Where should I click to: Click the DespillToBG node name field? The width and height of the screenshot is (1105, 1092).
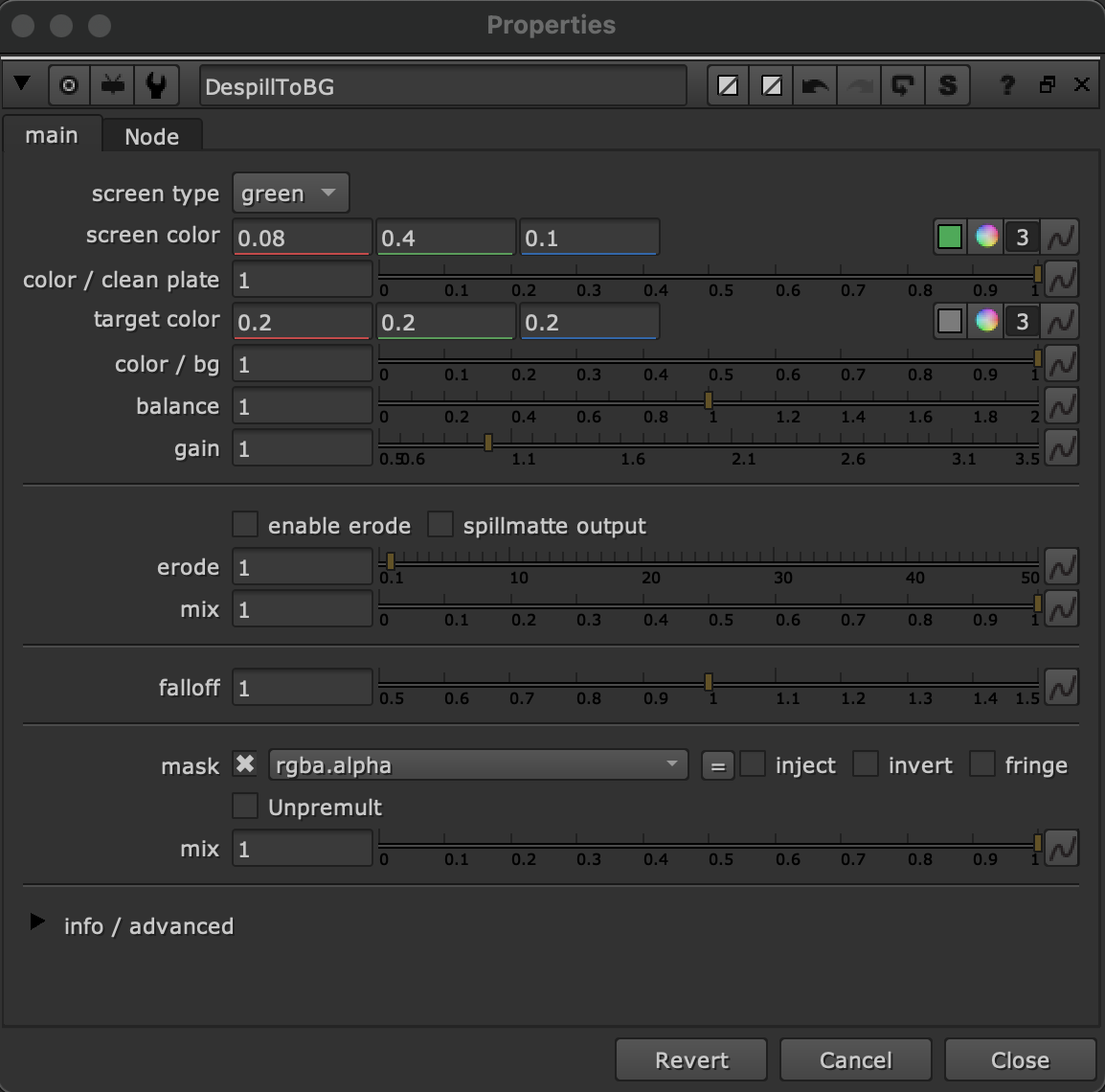coord(442,87)
